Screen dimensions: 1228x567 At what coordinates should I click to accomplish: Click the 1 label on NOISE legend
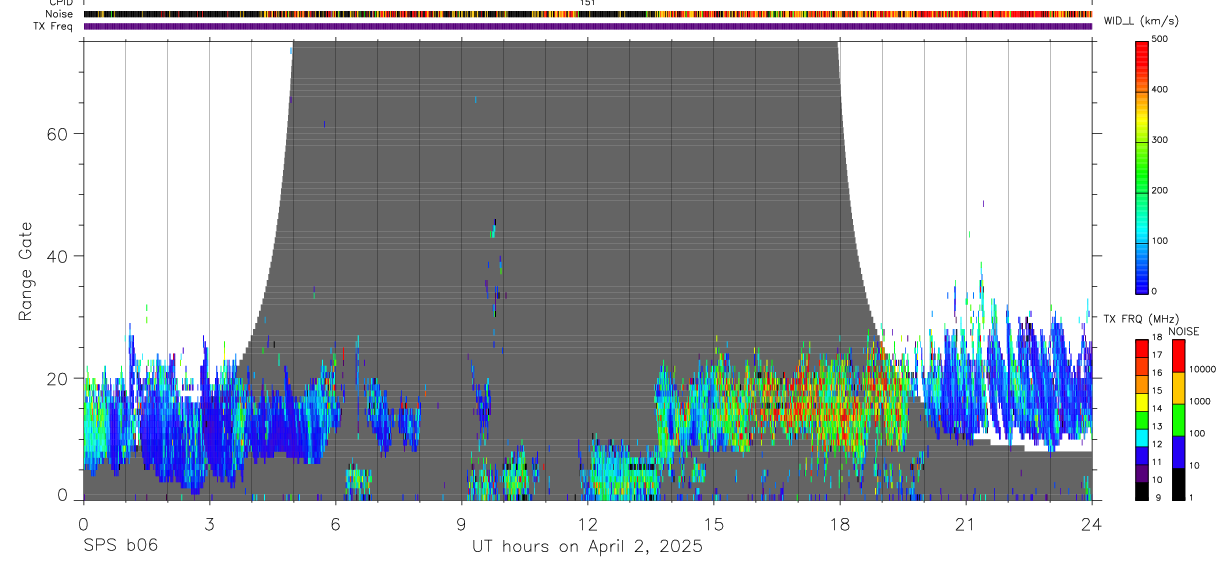(x=1191, y=498)
